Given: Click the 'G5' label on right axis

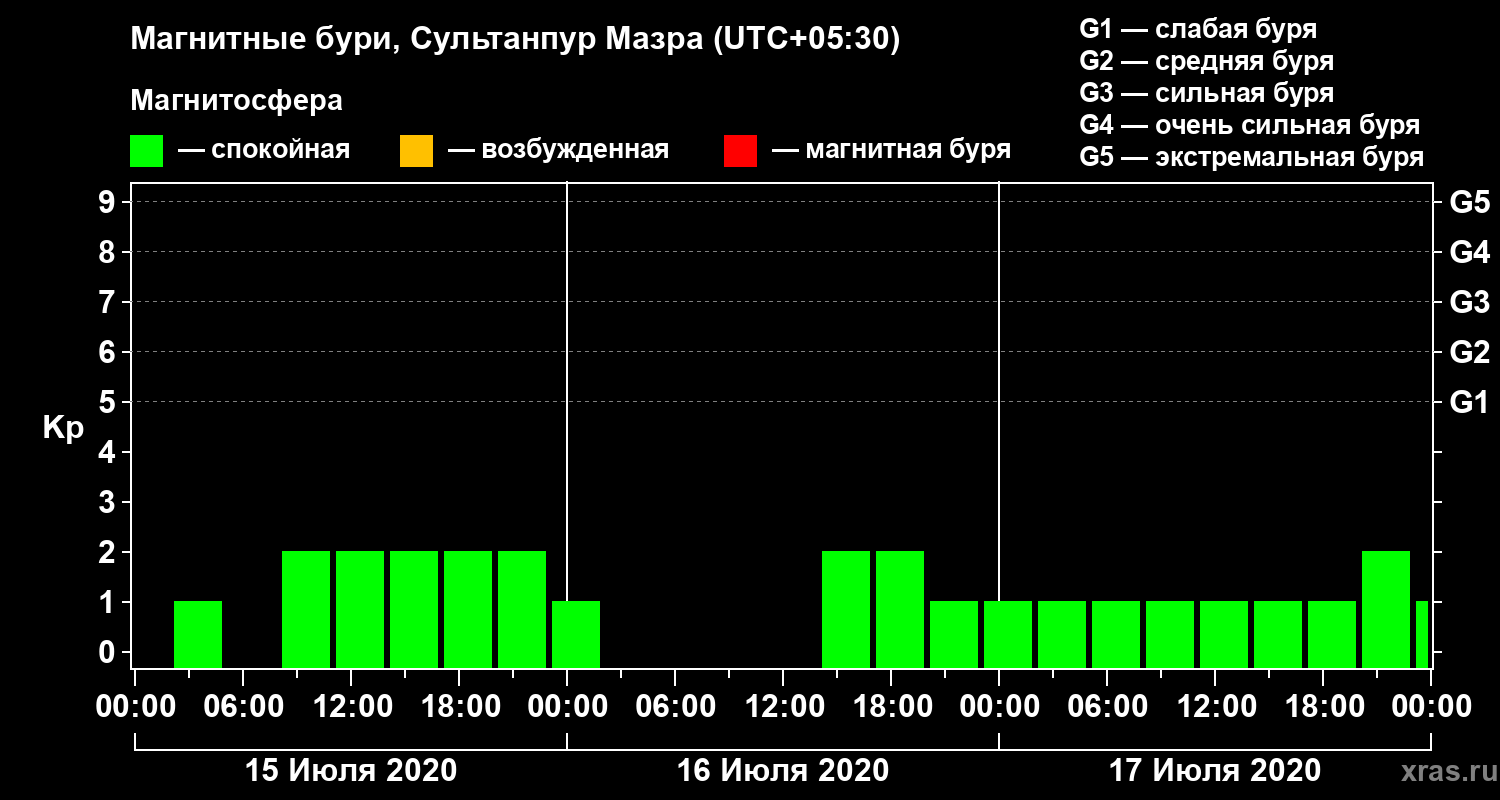Looking at the screenshot, I should (x=1469, y=202).
